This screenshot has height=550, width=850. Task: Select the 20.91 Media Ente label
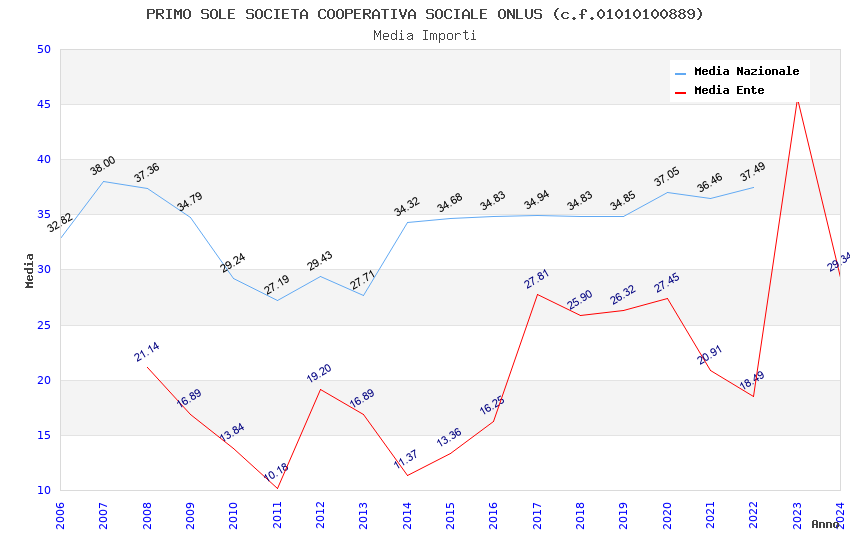coord(710,355)
